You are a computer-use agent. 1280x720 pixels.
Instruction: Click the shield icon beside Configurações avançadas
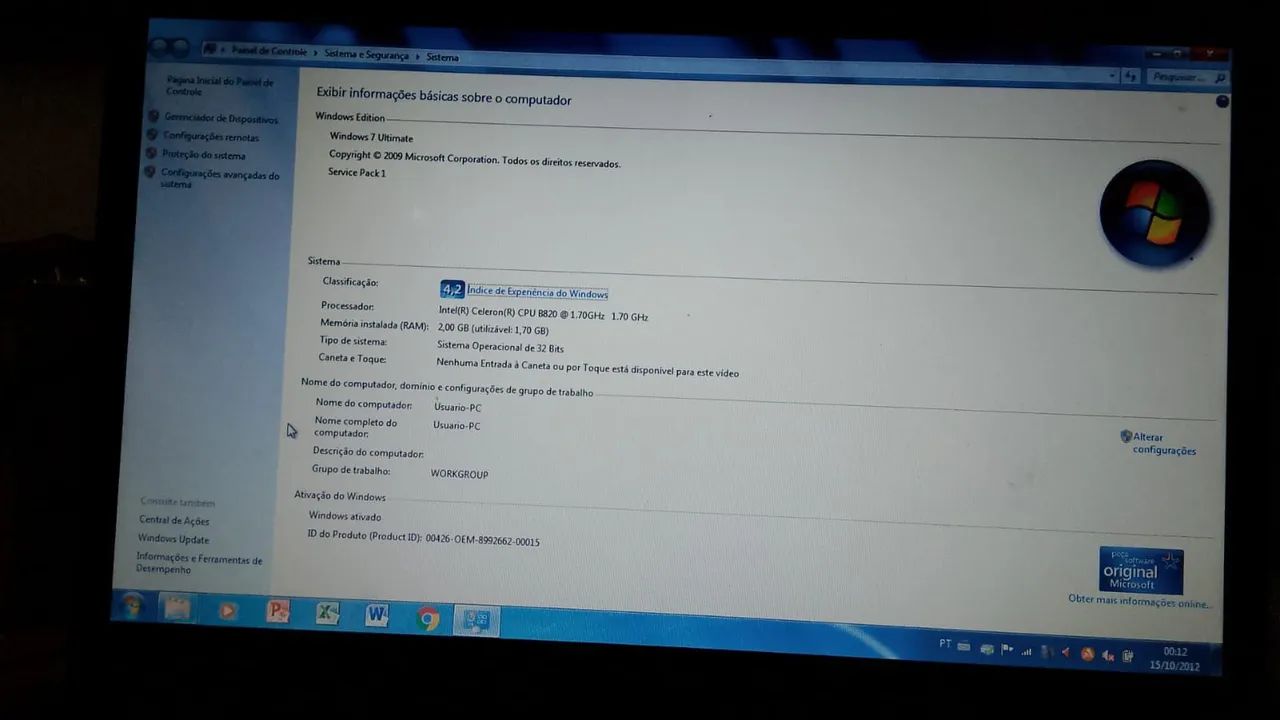click(150, 172)
